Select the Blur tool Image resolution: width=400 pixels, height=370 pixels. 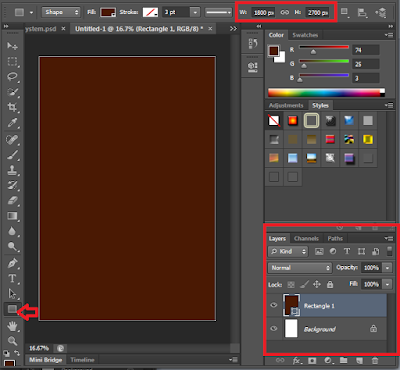[x=12, y=231]
